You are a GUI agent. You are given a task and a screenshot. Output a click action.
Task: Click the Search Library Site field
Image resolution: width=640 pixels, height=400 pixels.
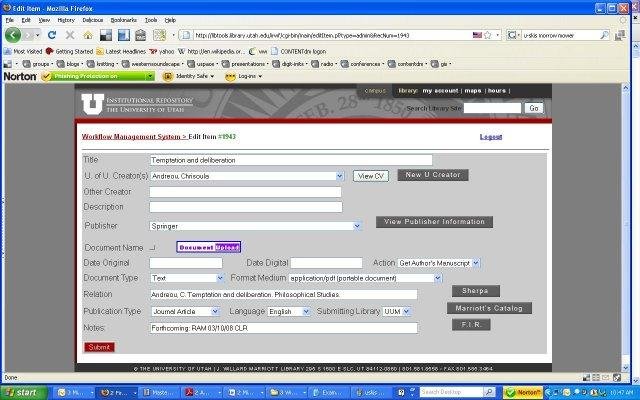click(x=492, y=108)
